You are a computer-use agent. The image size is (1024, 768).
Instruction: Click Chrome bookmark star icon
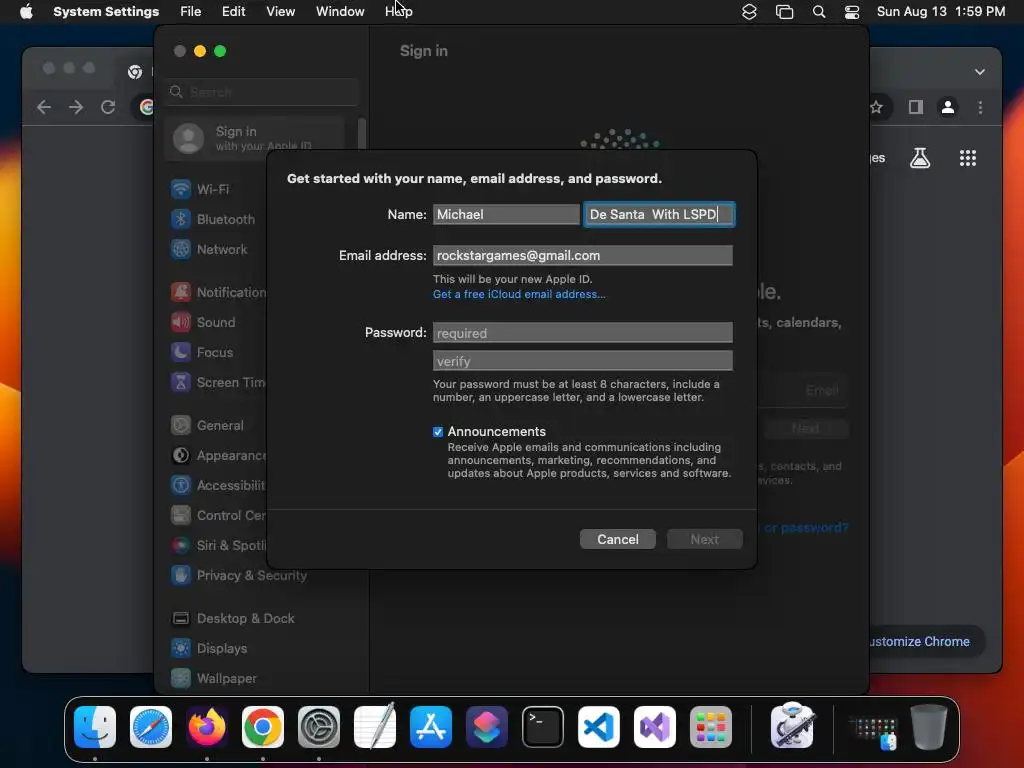[x=876, y=107]
